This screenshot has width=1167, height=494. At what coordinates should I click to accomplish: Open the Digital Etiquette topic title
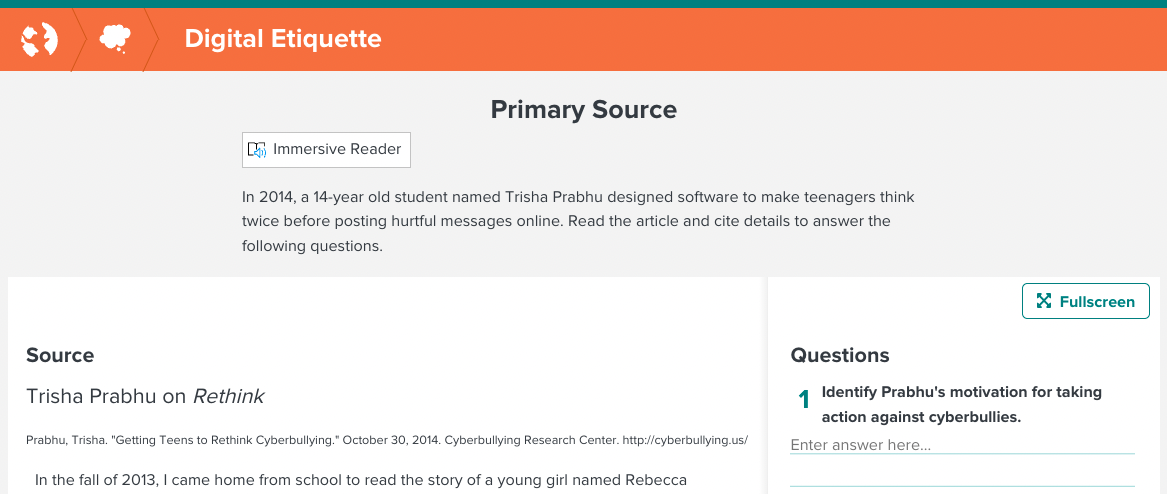[283, 38]
